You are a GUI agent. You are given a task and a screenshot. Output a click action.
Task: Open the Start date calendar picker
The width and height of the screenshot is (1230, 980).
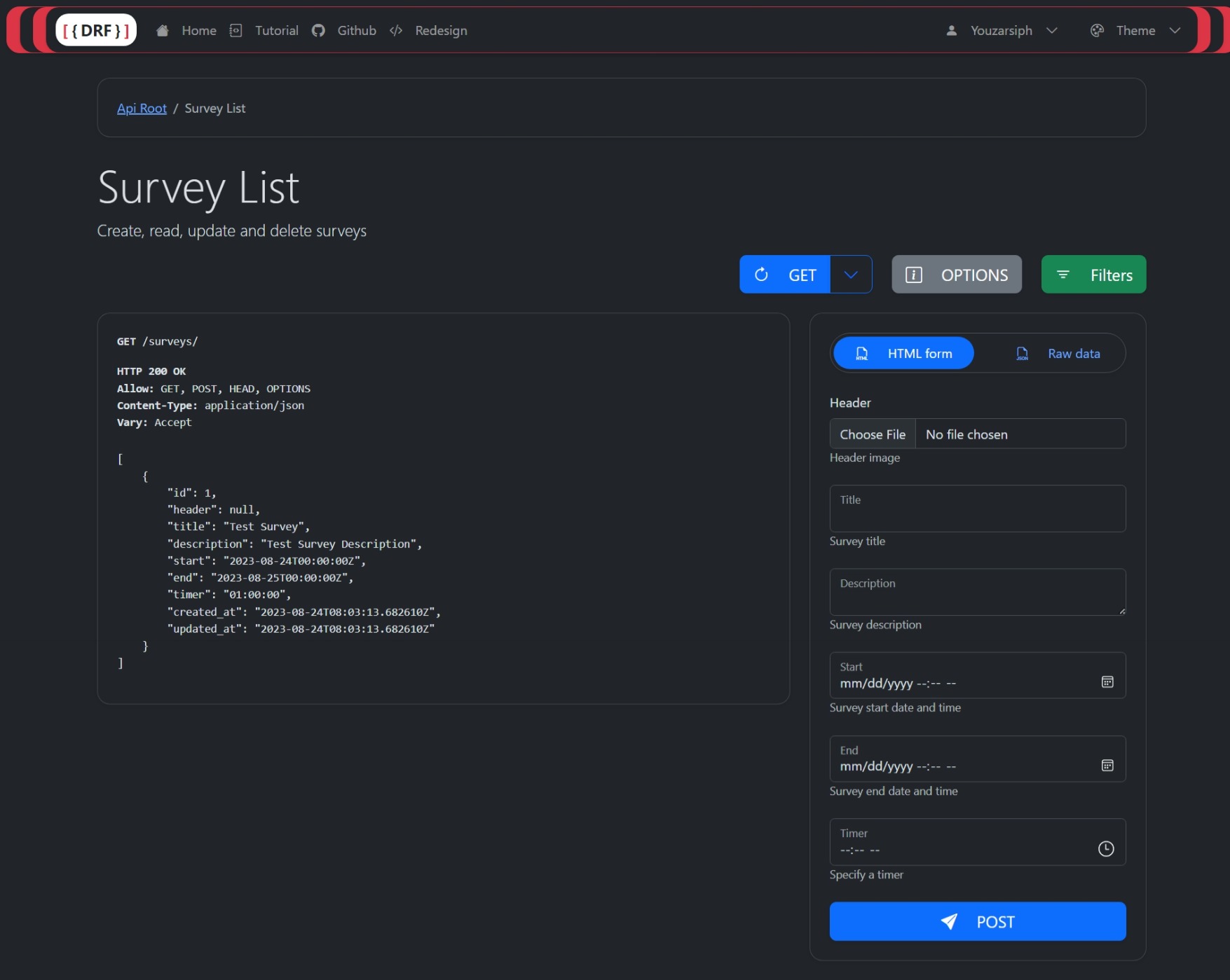pyautogui.click(x=1107, y=682)
